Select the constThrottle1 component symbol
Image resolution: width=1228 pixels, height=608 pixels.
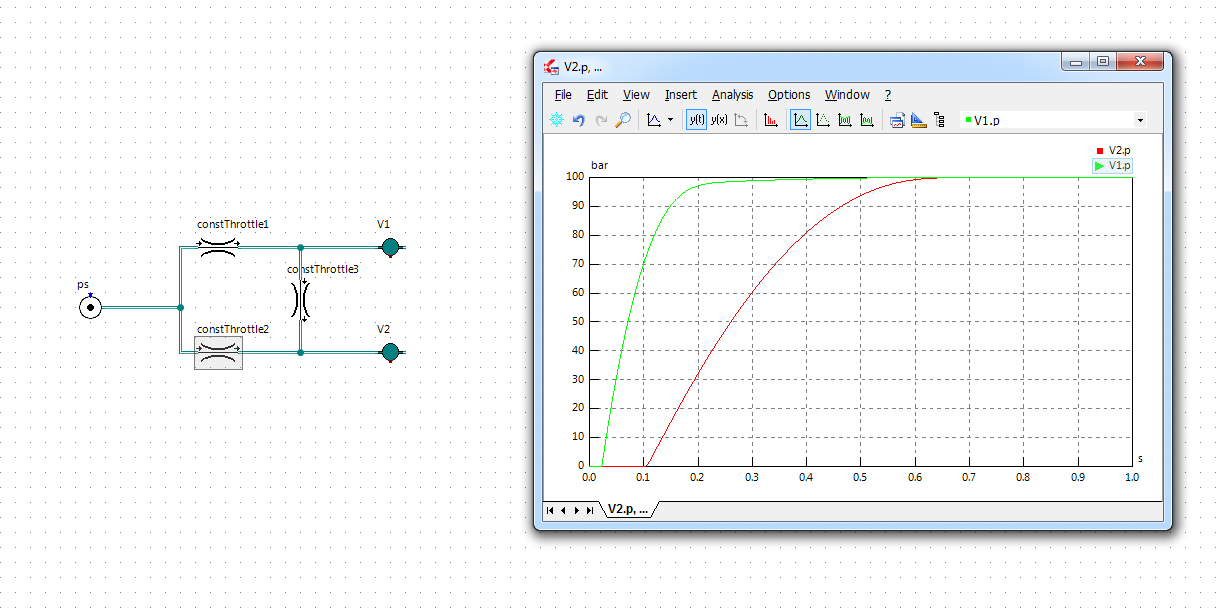219,247
